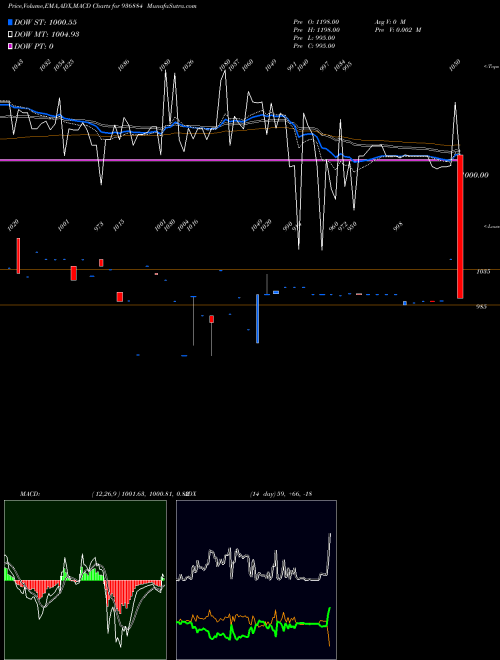The height and width of the screenshot is (660, 500).
Task: Click the '<Lows' marker label
Action: pyautogui.click(x=491, y=226)
